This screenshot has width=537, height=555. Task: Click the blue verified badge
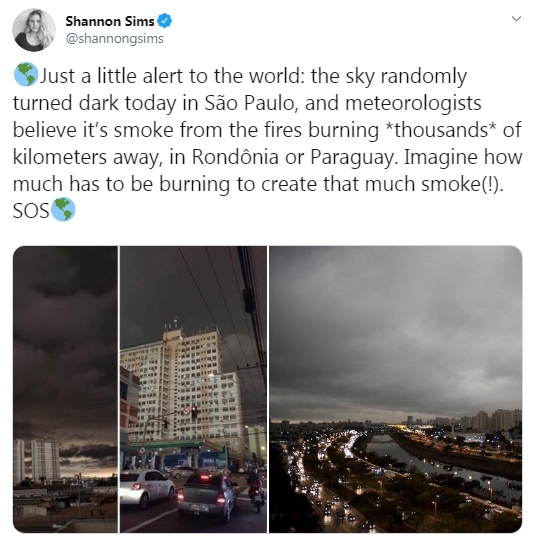tap(165, 21)
